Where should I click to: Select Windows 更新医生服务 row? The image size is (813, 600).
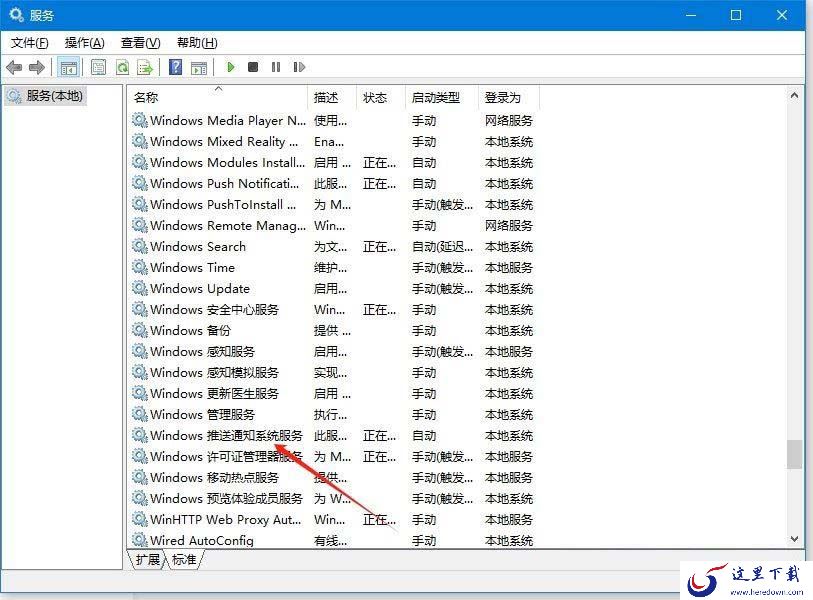pyautogui.click(x=332, y=394)
